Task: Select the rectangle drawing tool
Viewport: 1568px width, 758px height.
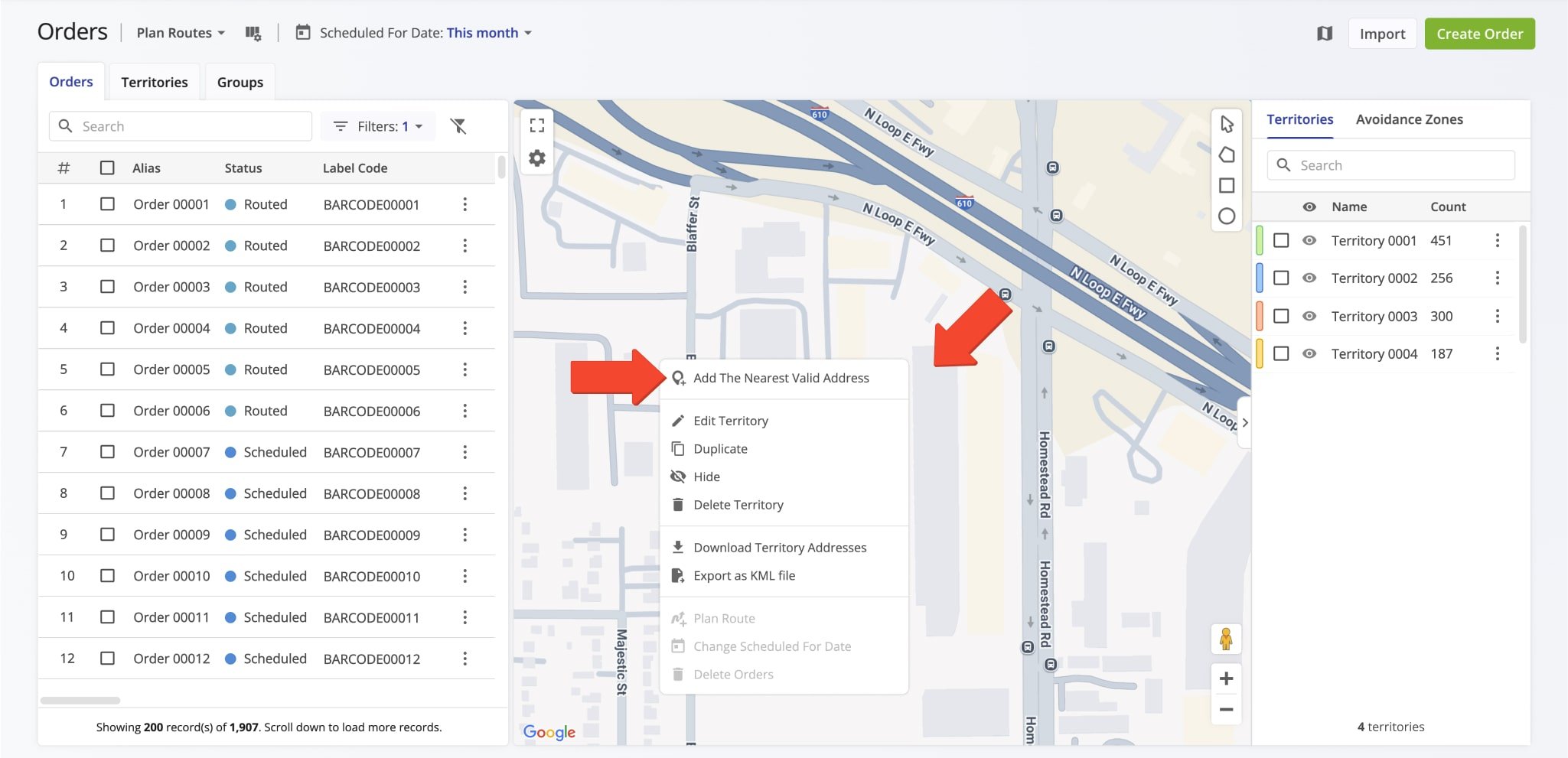Action: (x=1227, y=185)
